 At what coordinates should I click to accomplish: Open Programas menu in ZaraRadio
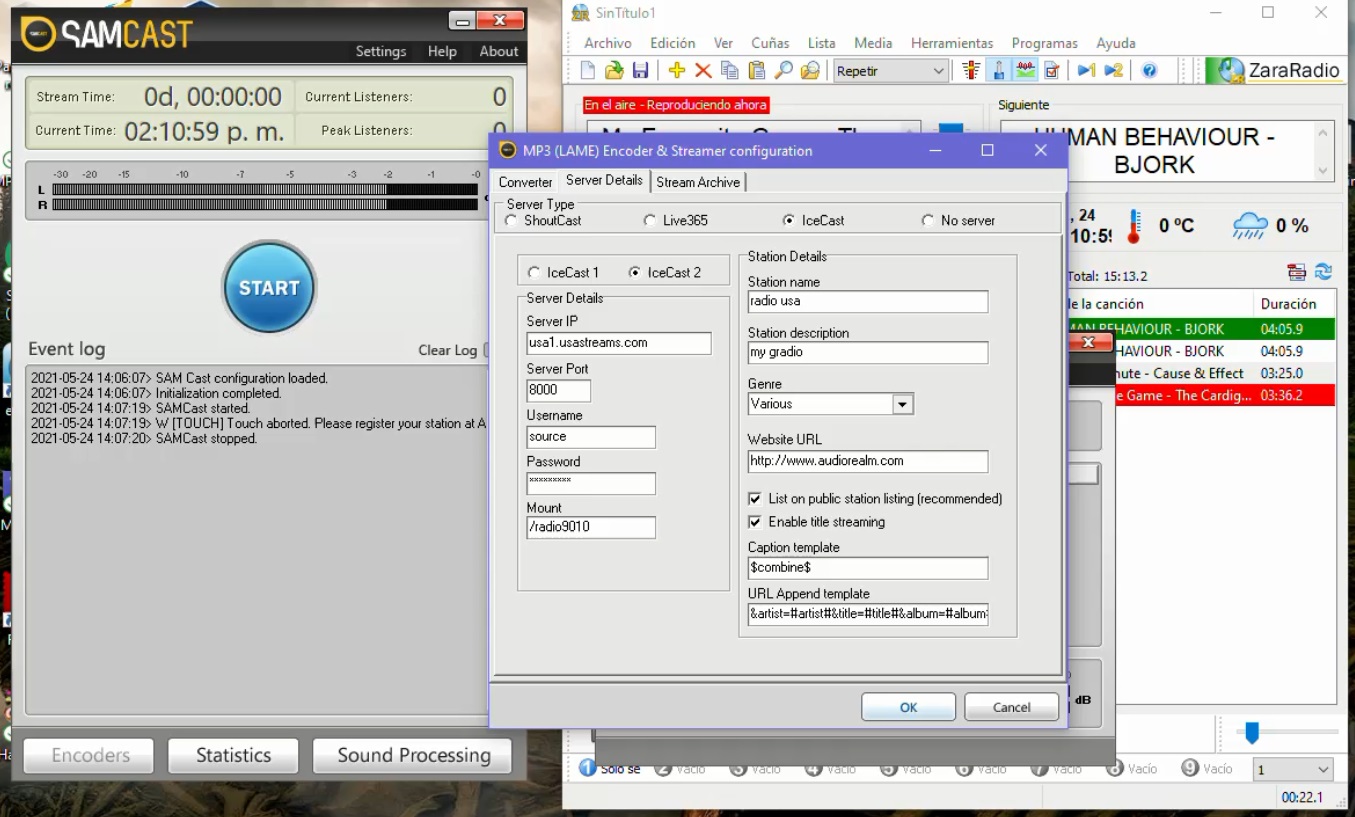click(x=1045, y=43)
